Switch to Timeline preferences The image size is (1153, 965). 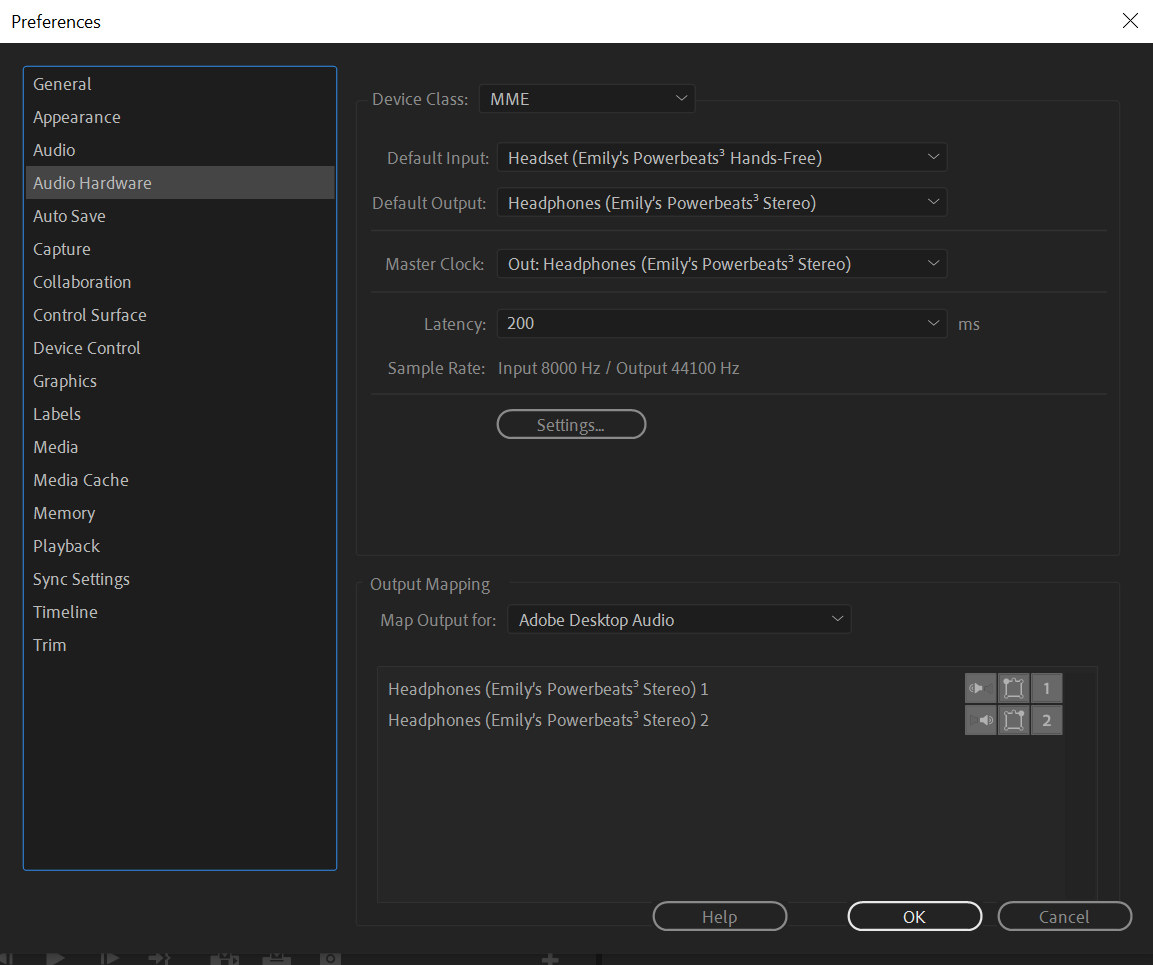(180, 612)
